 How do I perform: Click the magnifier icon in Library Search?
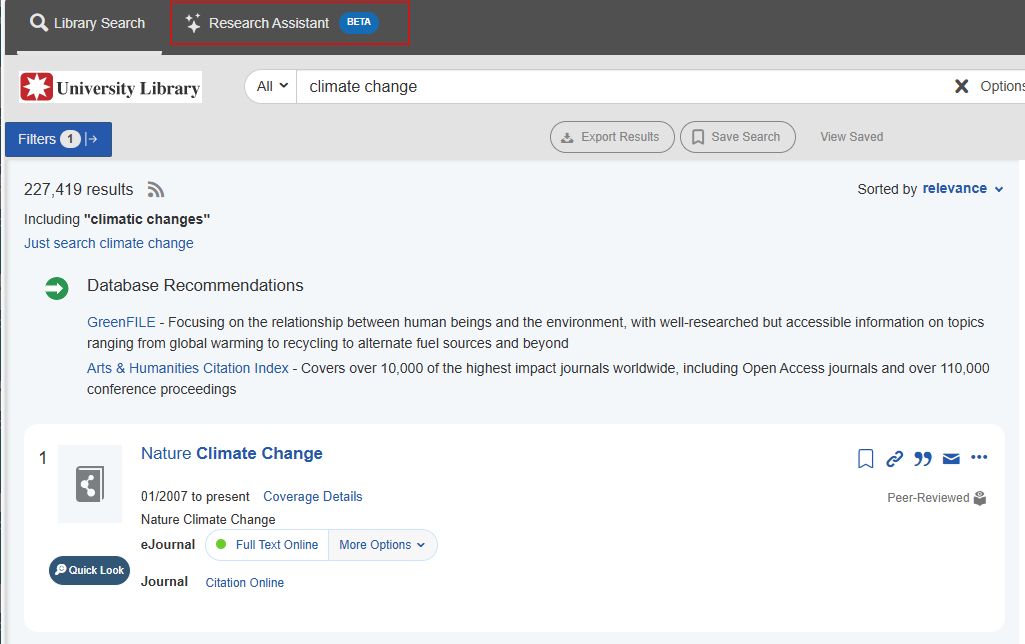pyautogui.click(x=39, y=23)
